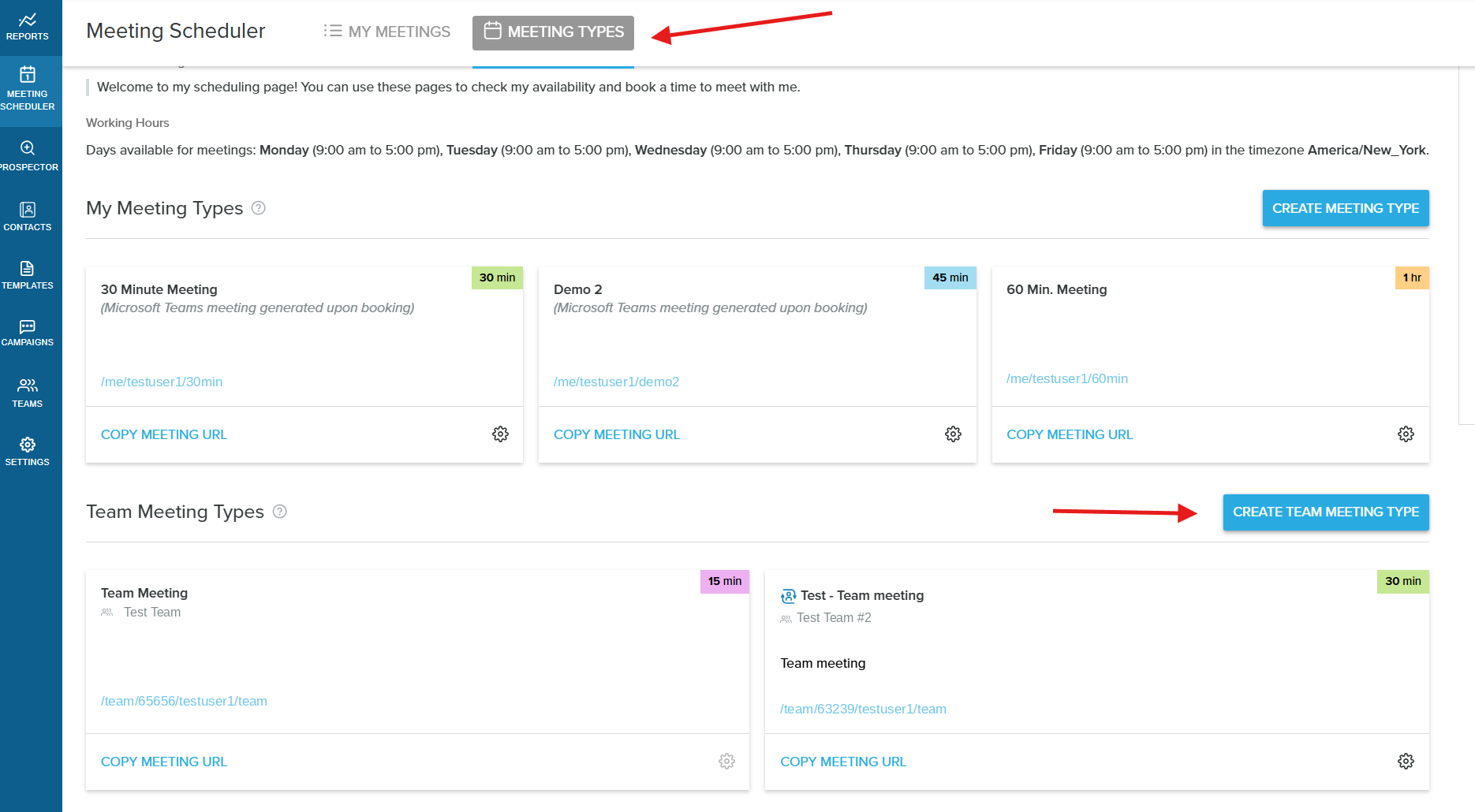Copy meeting URL for 60 Min. Meeting
The height and width of the screenshot is (812, 1475).
[x=1070, y=435]
